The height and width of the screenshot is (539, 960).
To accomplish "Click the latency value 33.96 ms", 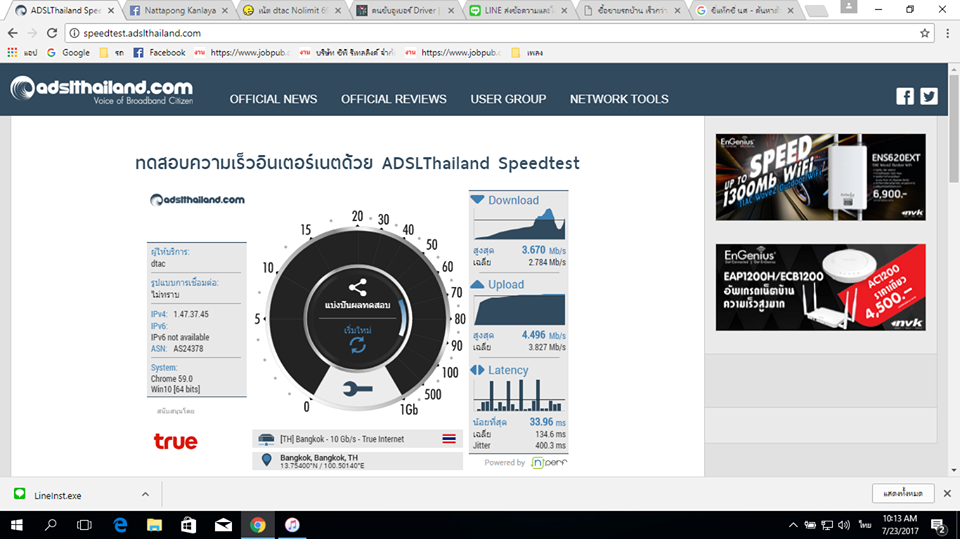I will pos(547,422).
